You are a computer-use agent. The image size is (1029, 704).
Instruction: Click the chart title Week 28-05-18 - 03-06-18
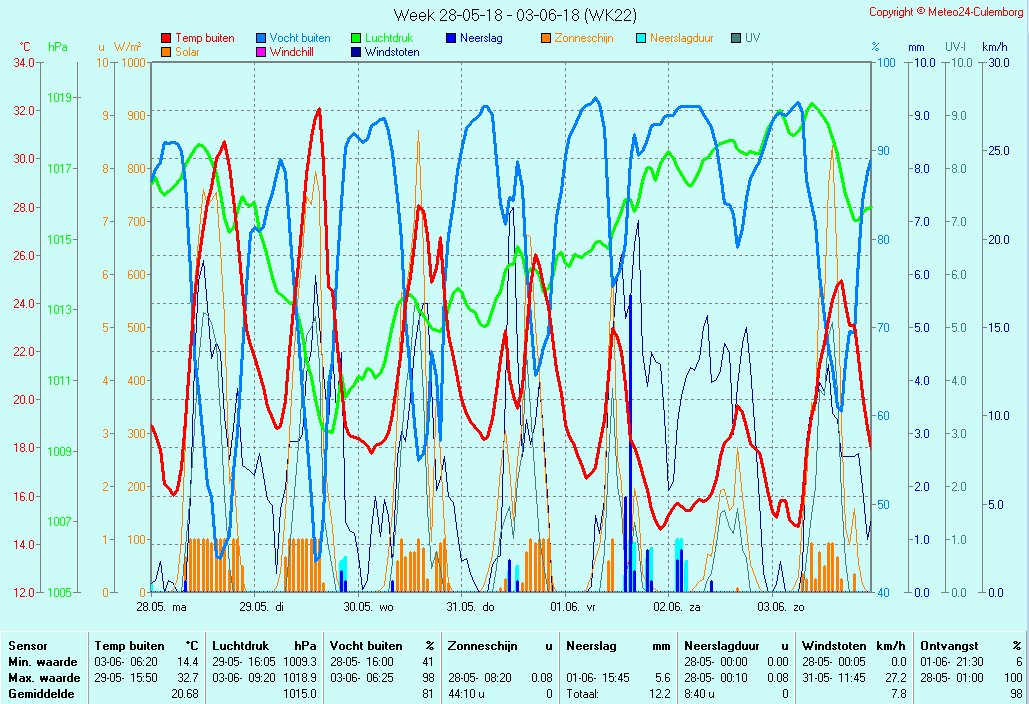point(514,15)
